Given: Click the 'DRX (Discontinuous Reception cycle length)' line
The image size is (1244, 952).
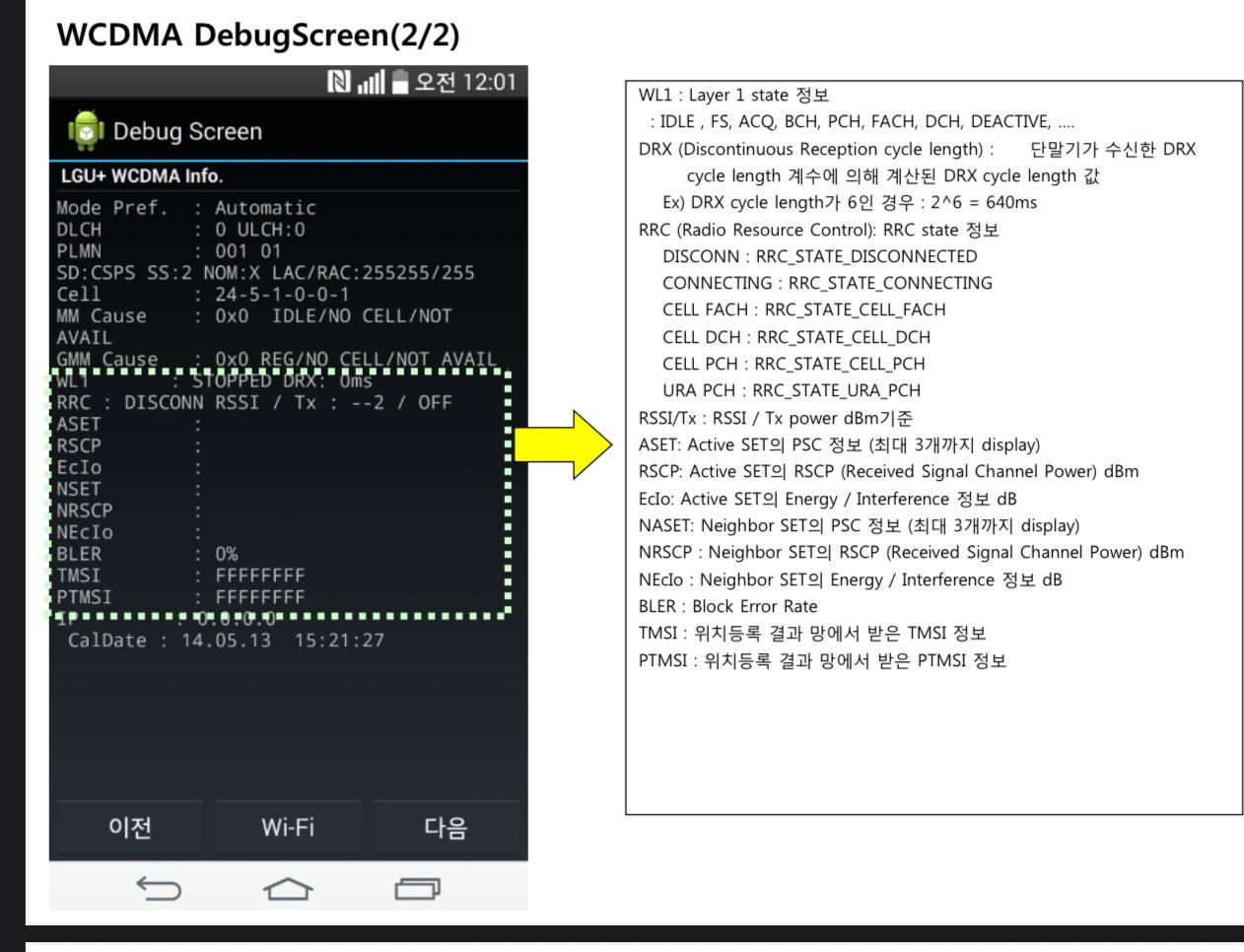Looking at the screenshot, I should (x=917, y=150).
